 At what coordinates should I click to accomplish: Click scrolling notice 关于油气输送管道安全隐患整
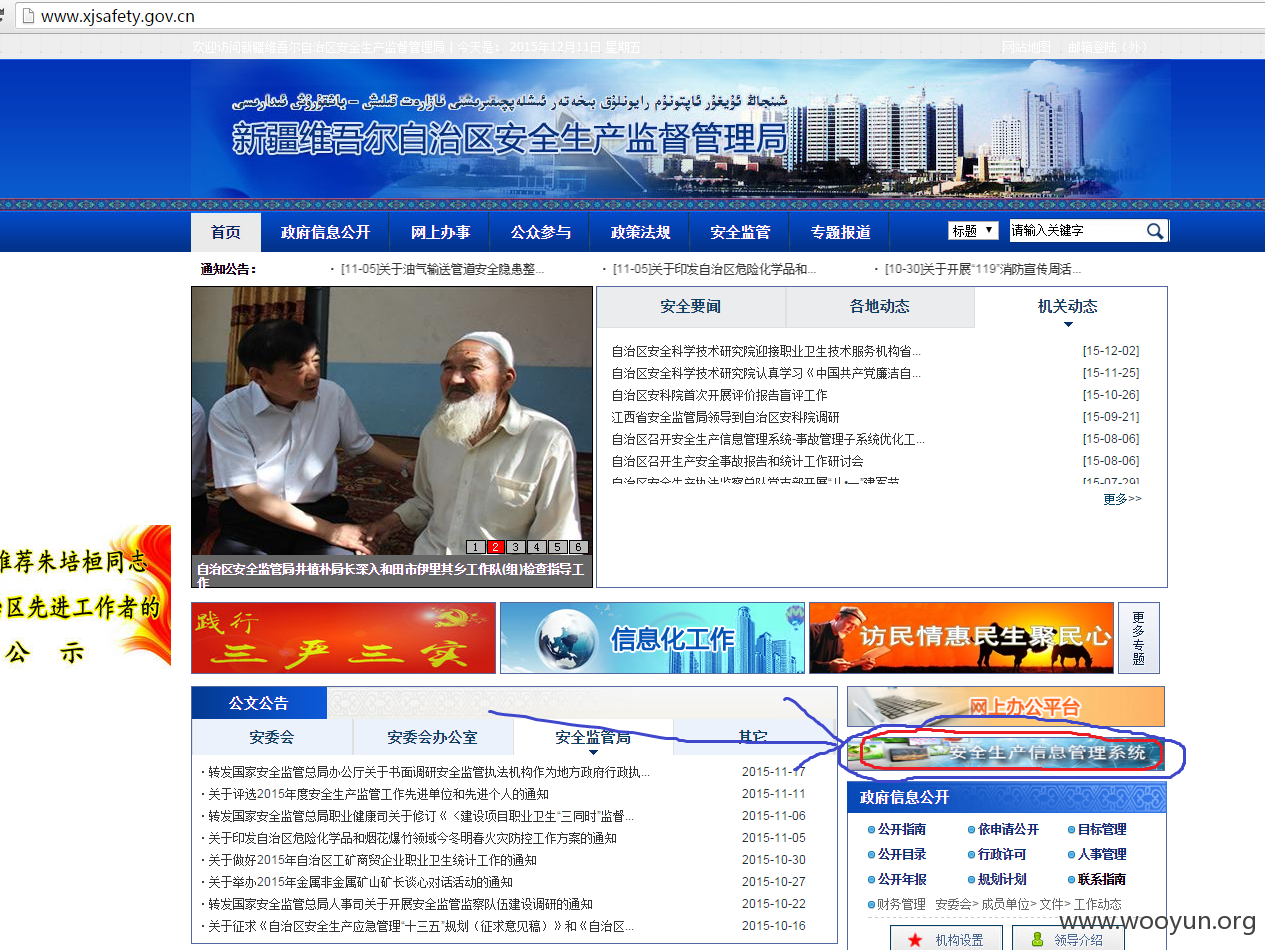pos(443,269)
